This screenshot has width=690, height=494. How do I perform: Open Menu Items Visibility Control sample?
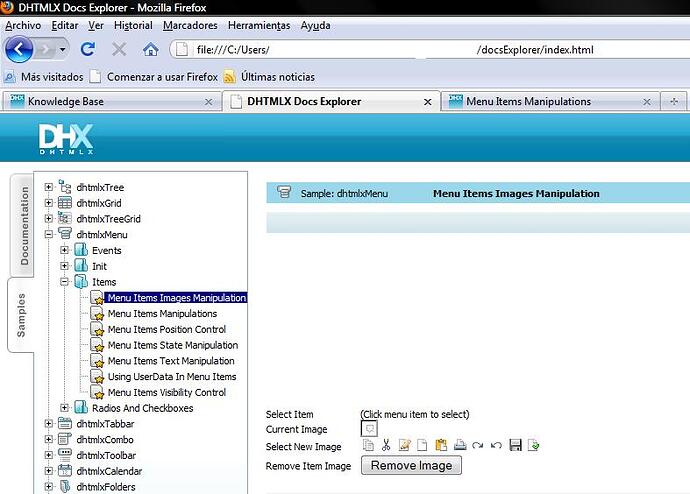point(167,392)
